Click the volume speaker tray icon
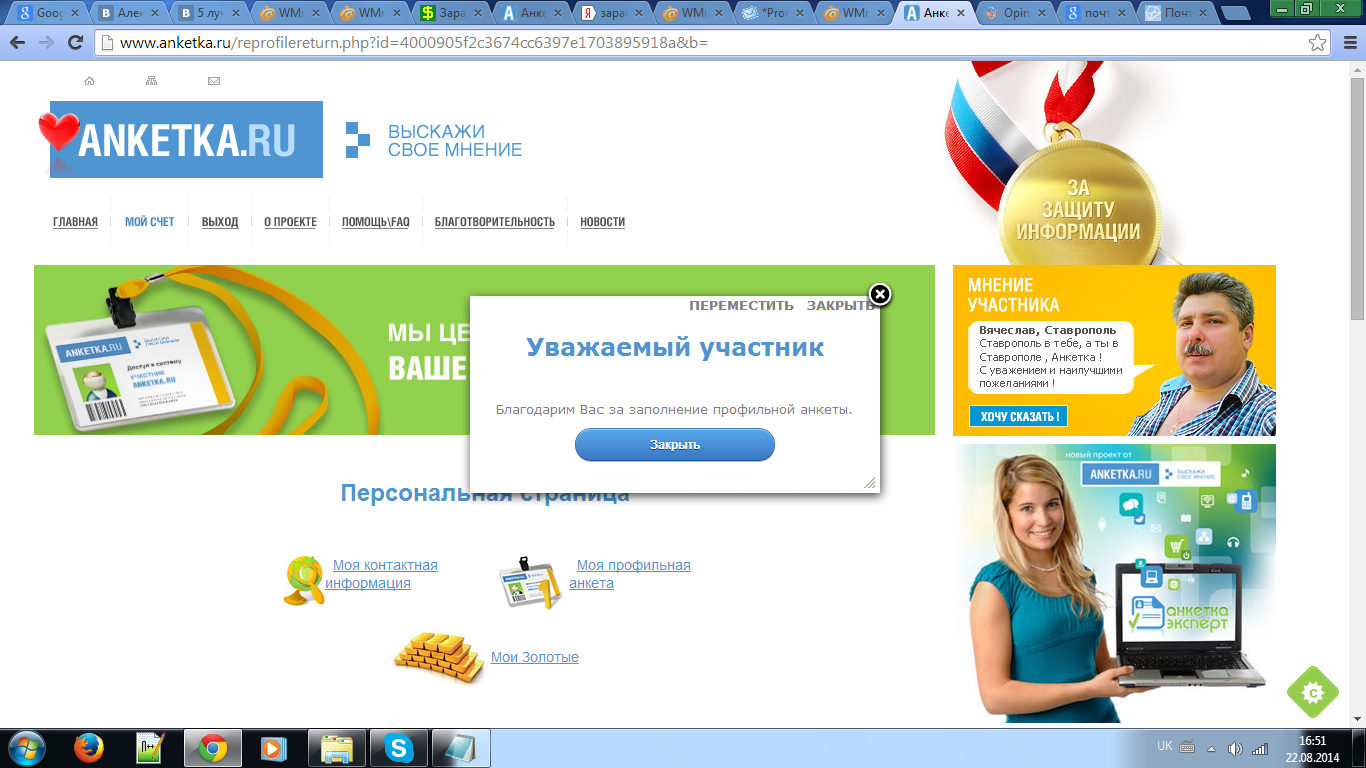 [1236, 748]
